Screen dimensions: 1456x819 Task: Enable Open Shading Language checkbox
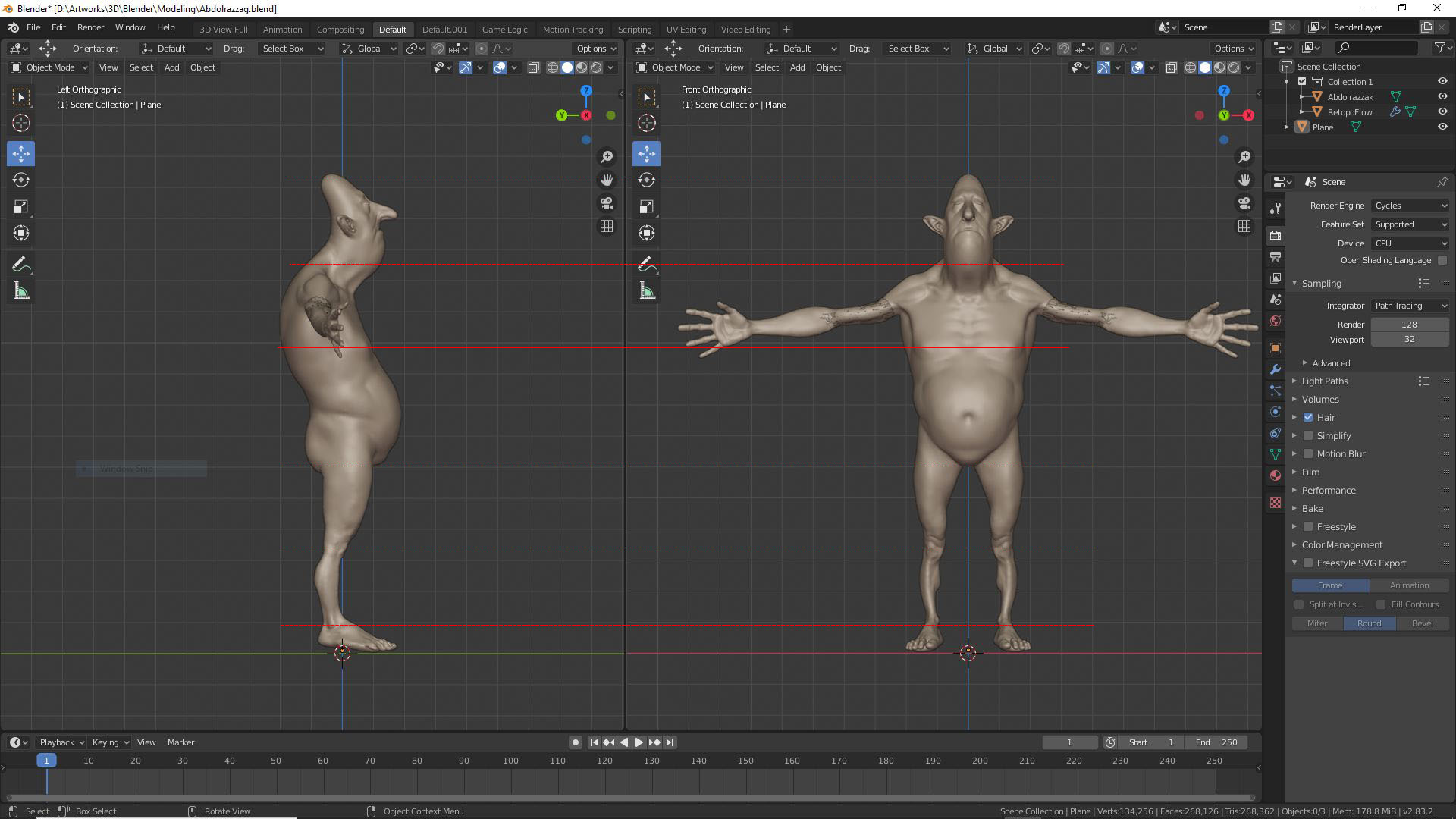(1442, 260)
